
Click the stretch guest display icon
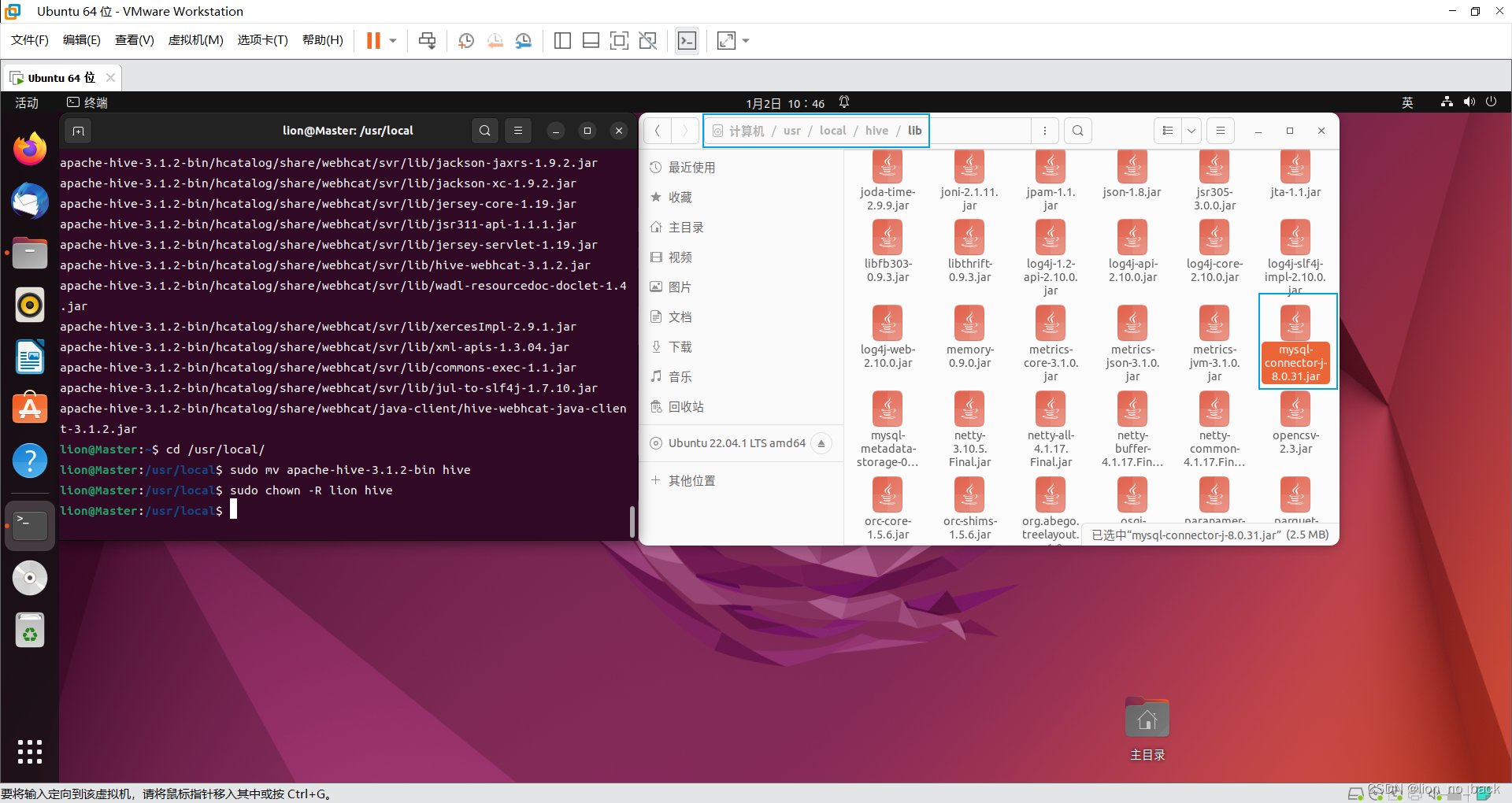point(726,40)
